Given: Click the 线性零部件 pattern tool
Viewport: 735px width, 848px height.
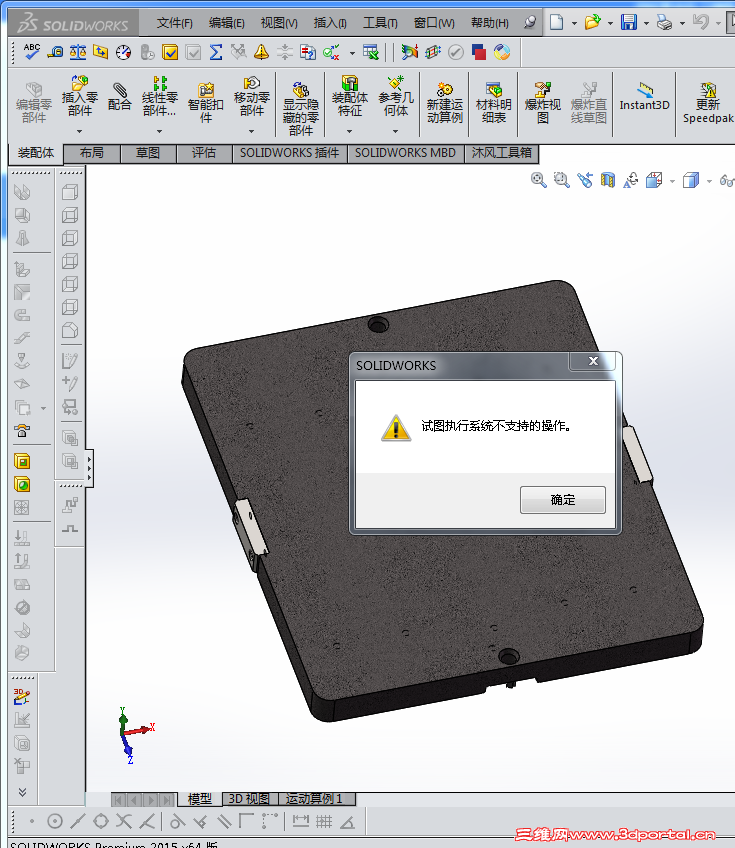Looking at the screenshot, I should click(160, 96).
